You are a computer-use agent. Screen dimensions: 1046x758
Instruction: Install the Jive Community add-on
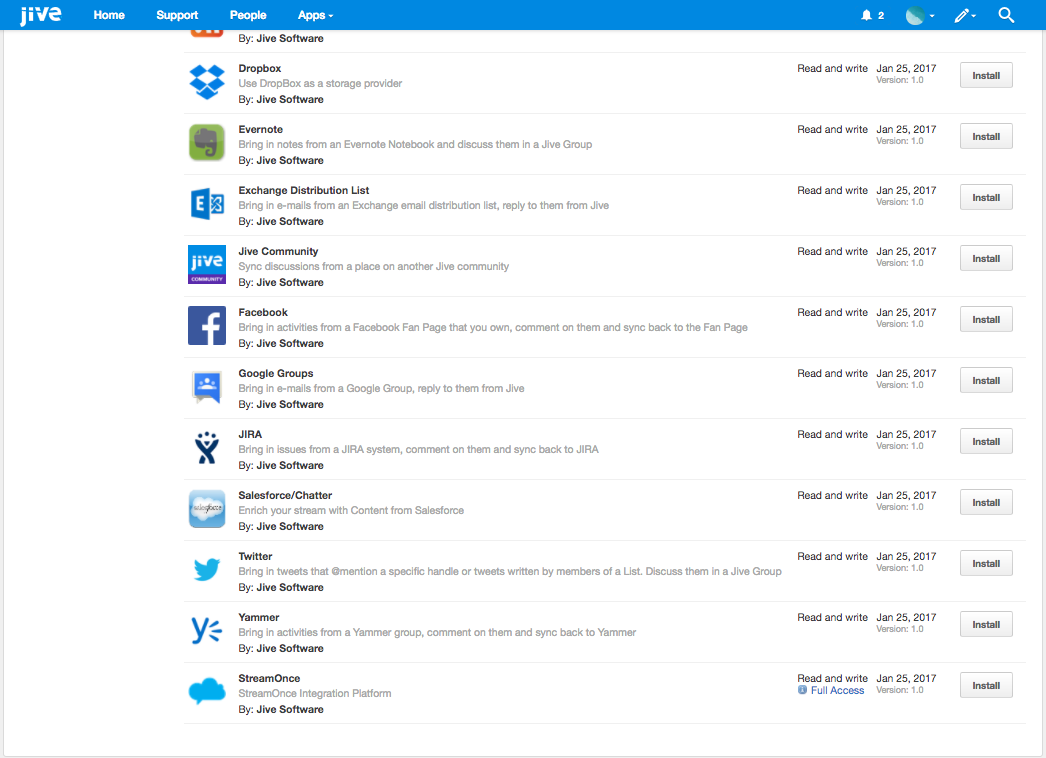point(986,258)
